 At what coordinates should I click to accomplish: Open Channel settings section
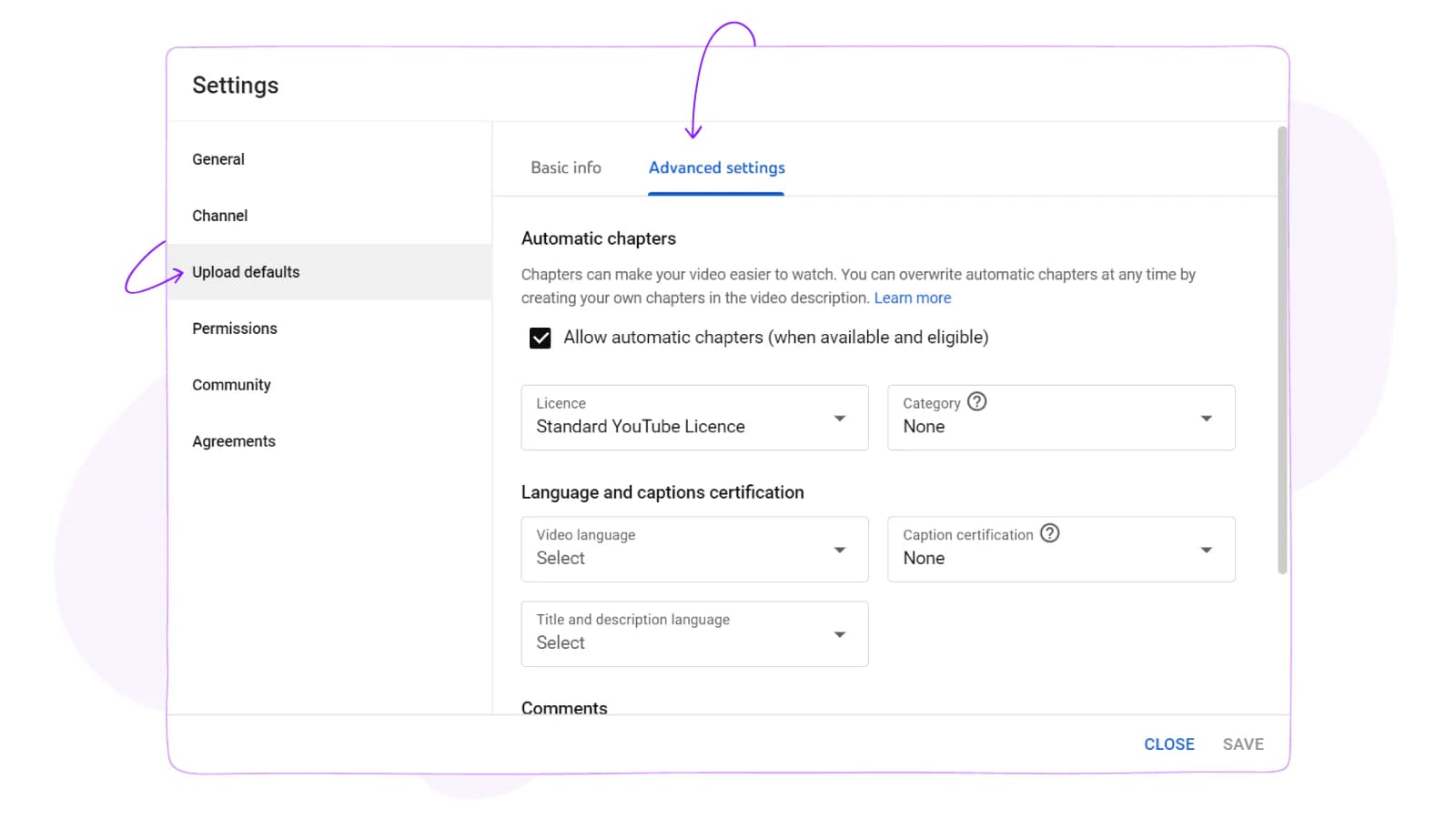pos(329,216)
